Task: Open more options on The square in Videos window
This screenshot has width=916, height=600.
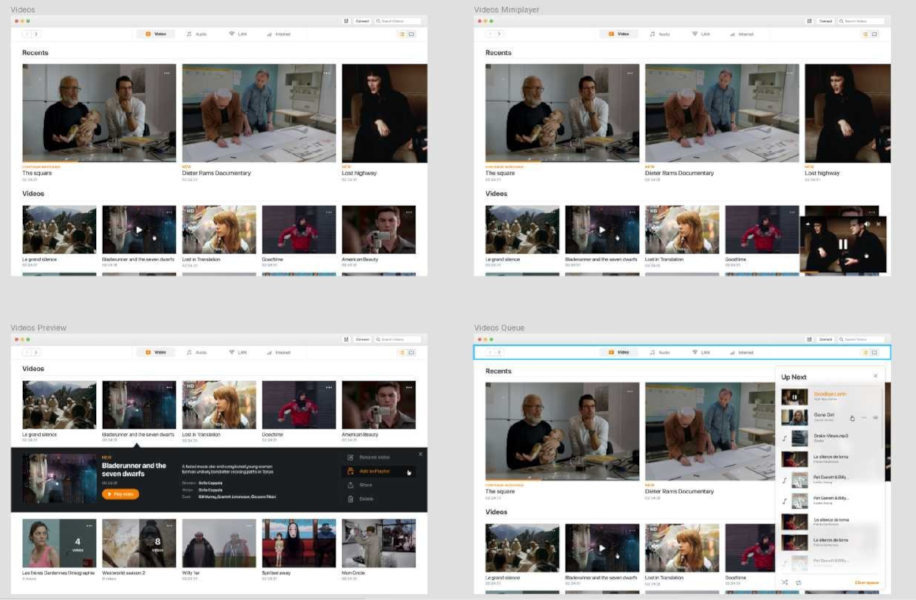Action: click(167, 73)
